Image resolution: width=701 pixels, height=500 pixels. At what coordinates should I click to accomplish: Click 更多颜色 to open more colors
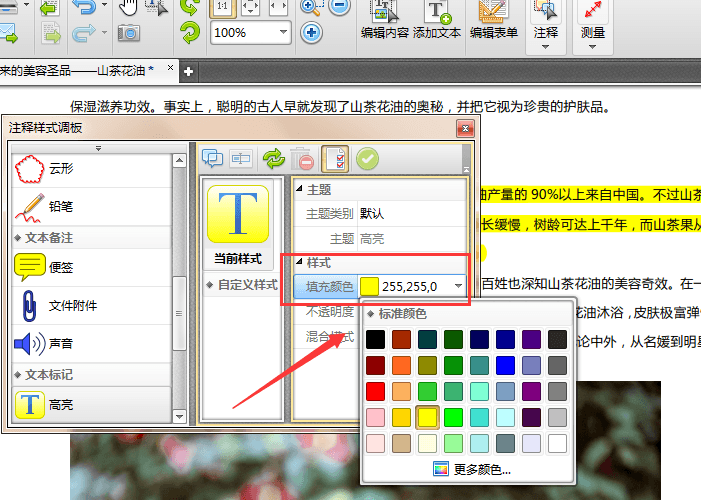click(472, 468)
